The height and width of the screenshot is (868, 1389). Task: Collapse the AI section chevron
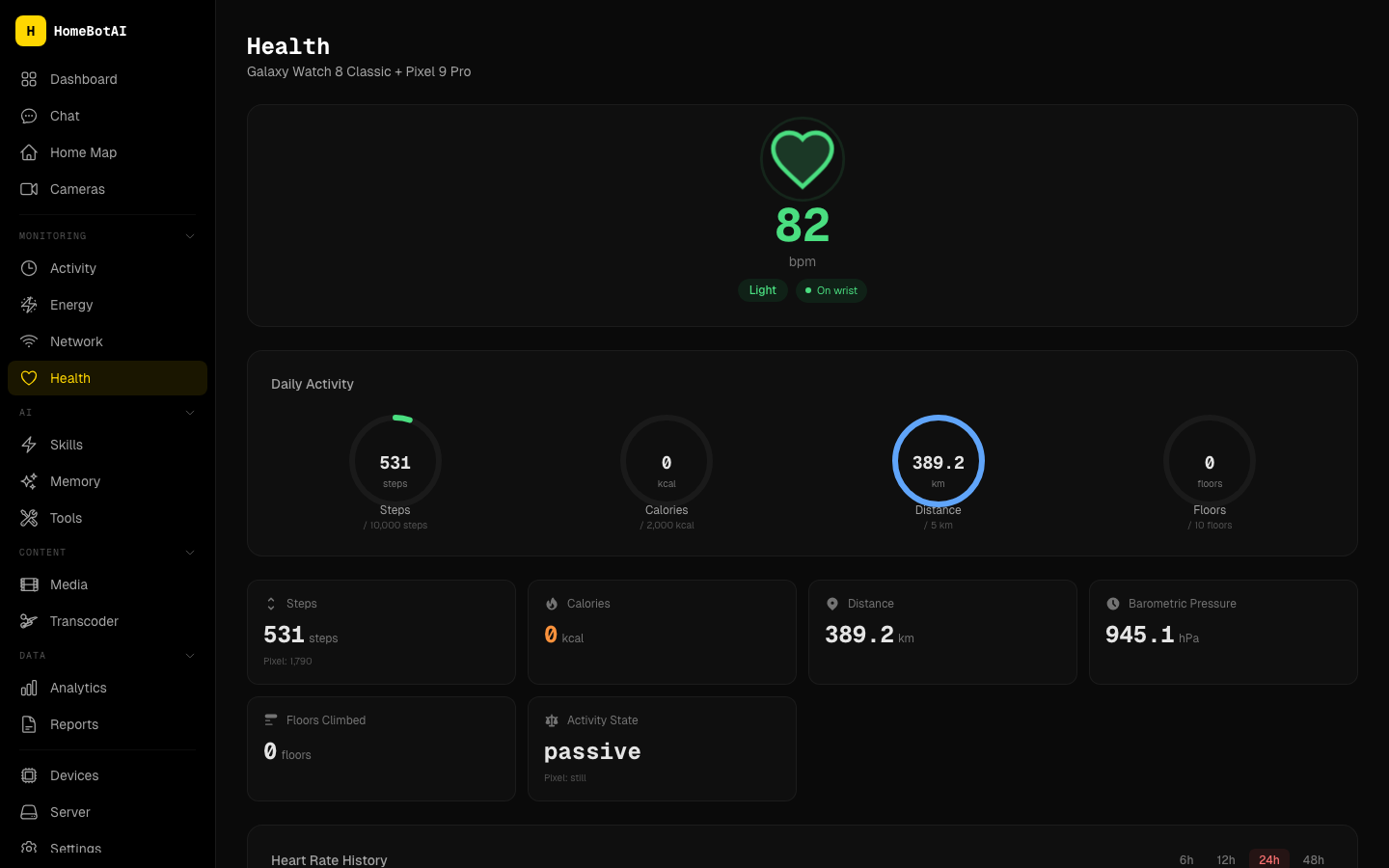(190, 413)
